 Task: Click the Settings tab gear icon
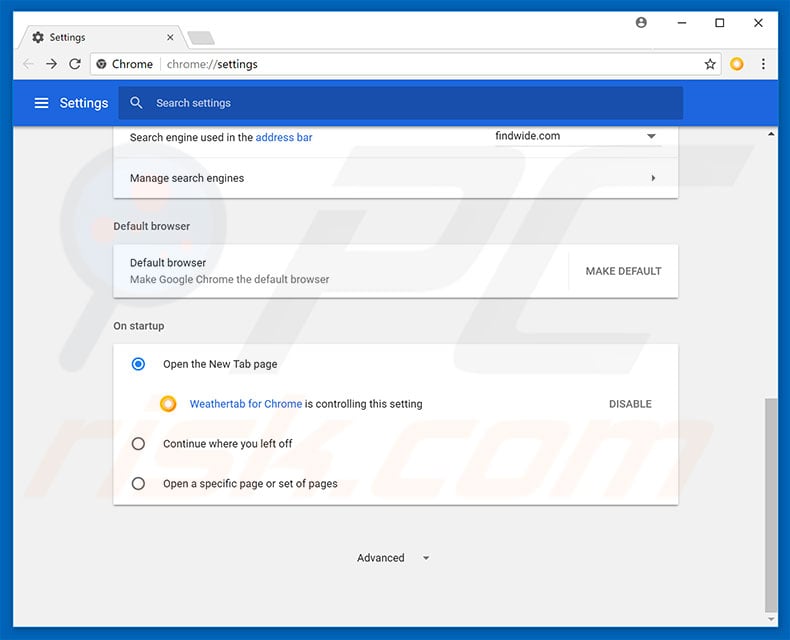point(38,37)
